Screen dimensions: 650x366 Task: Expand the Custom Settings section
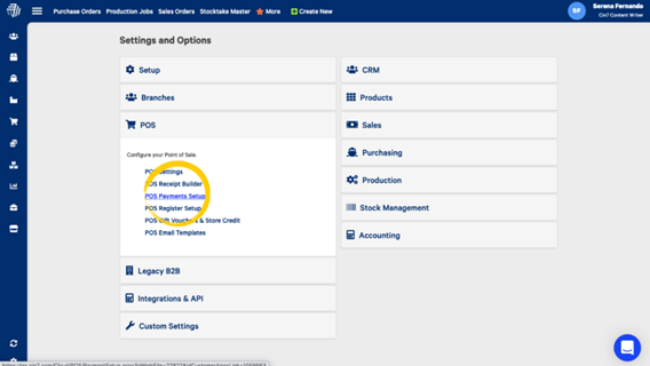228,326
